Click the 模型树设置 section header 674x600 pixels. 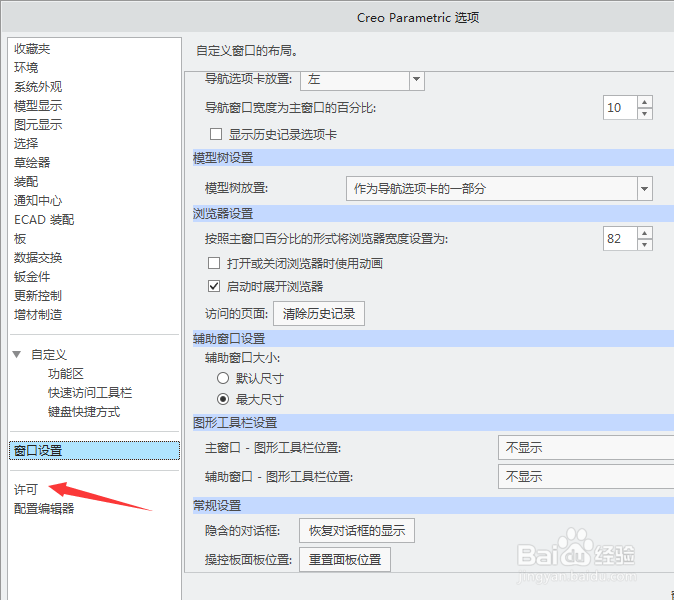click(x=433, y=158)
